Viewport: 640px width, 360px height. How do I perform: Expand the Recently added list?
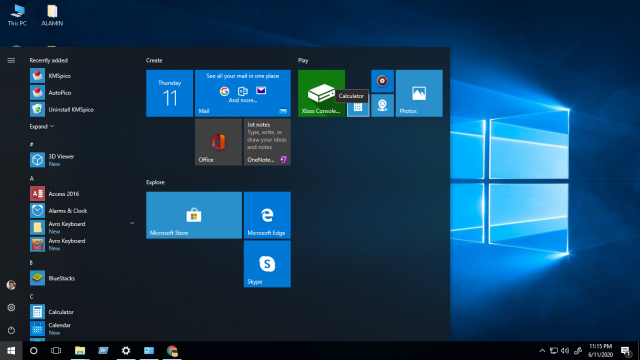click(x=42, y=127)
